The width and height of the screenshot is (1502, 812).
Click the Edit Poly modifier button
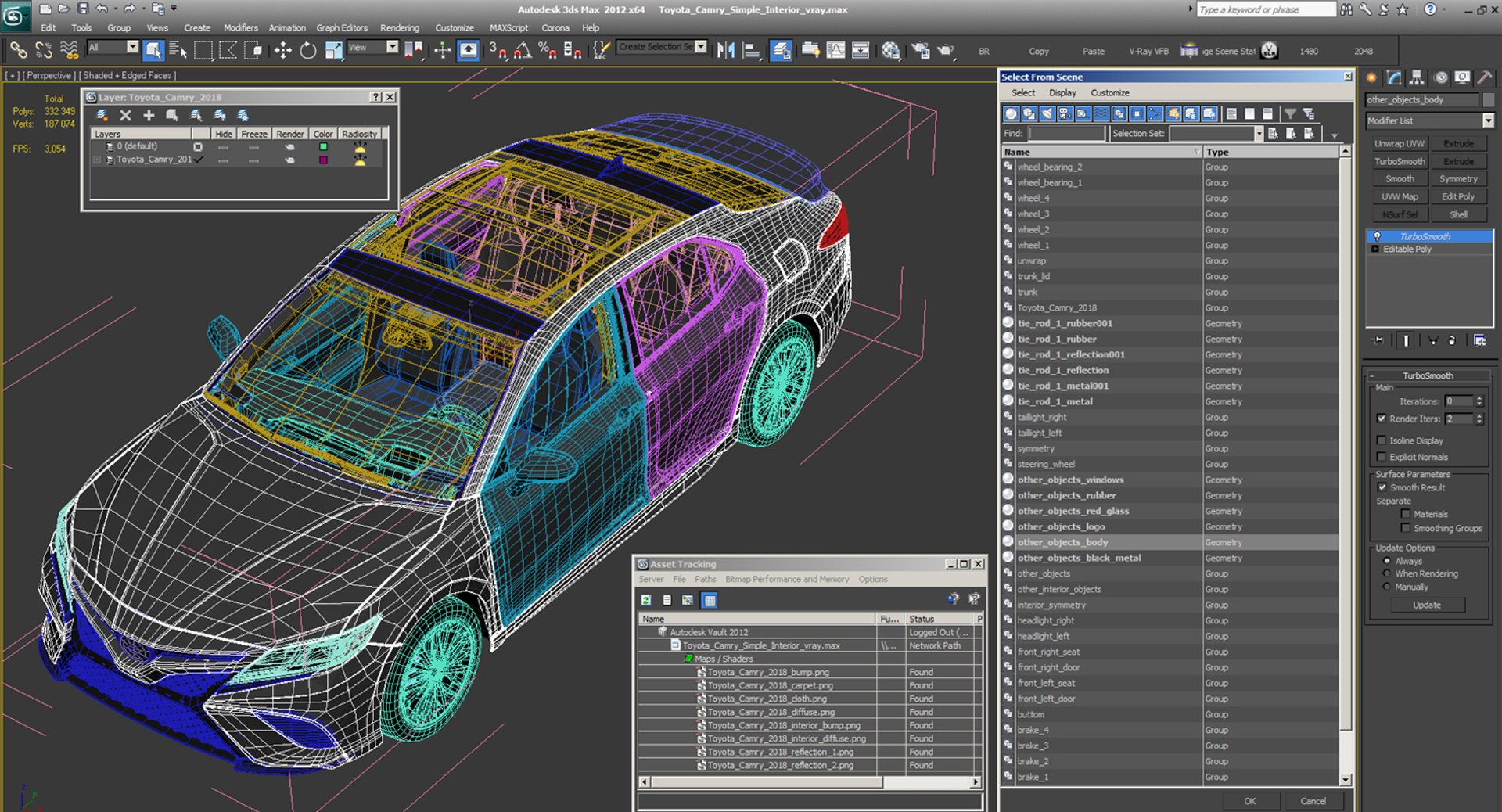tap(1458, 197)
